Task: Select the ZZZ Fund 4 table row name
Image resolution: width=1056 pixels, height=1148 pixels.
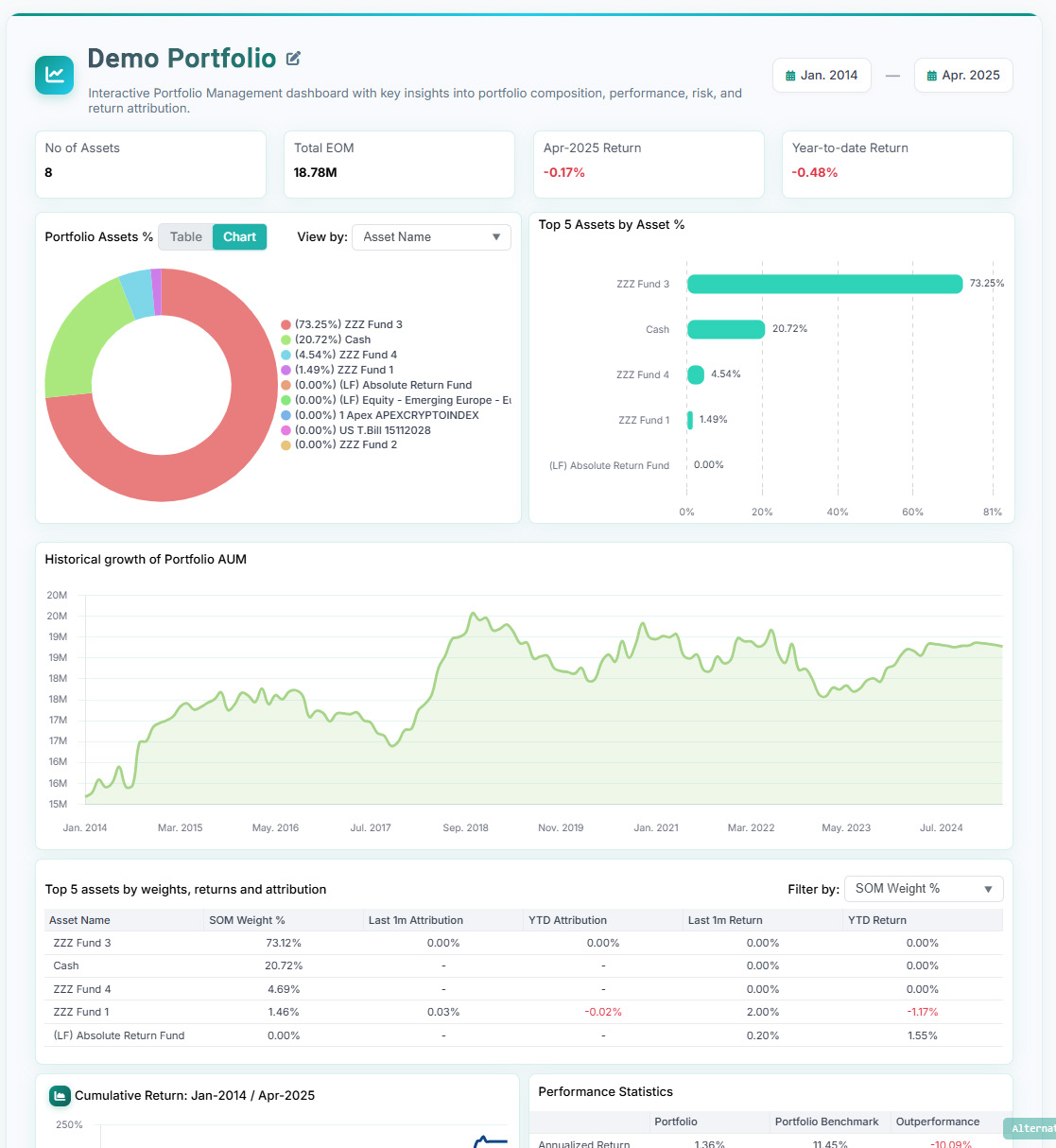Action: point(82,989)
